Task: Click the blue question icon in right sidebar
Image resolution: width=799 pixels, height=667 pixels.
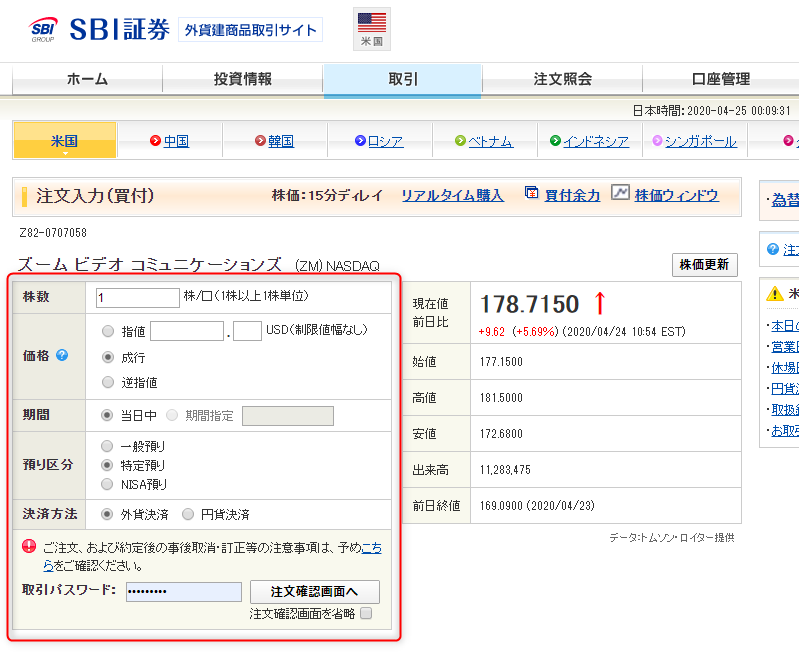Action: (773, 249)
